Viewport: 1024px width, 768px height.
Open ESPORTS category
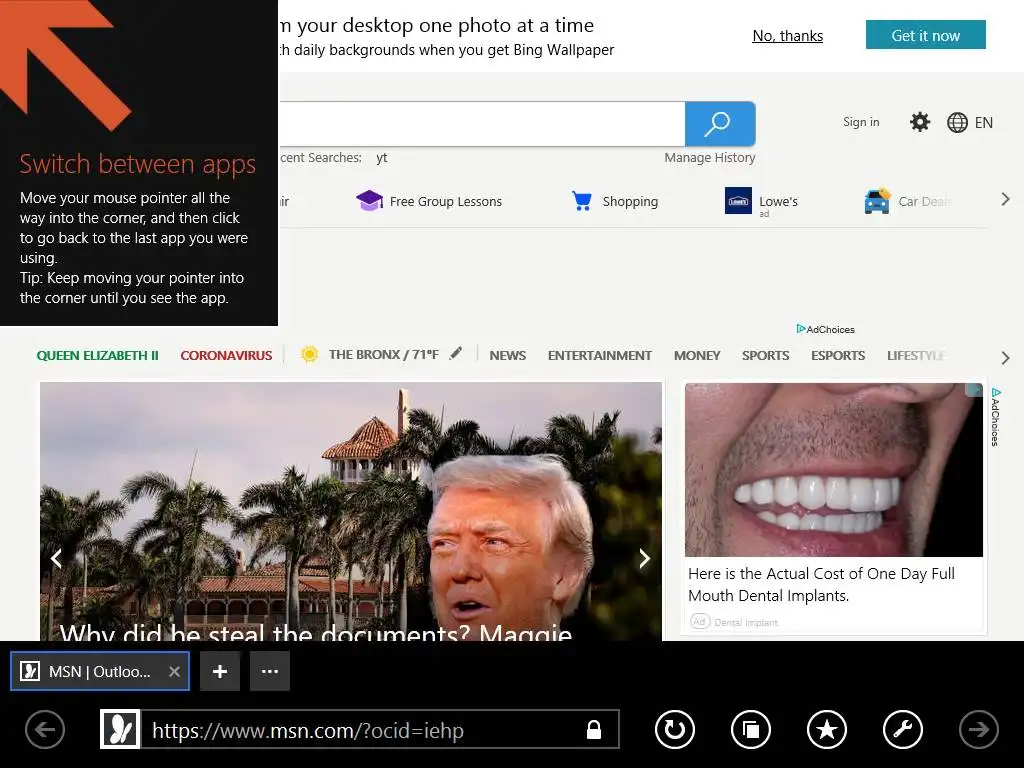pos(838,356)
